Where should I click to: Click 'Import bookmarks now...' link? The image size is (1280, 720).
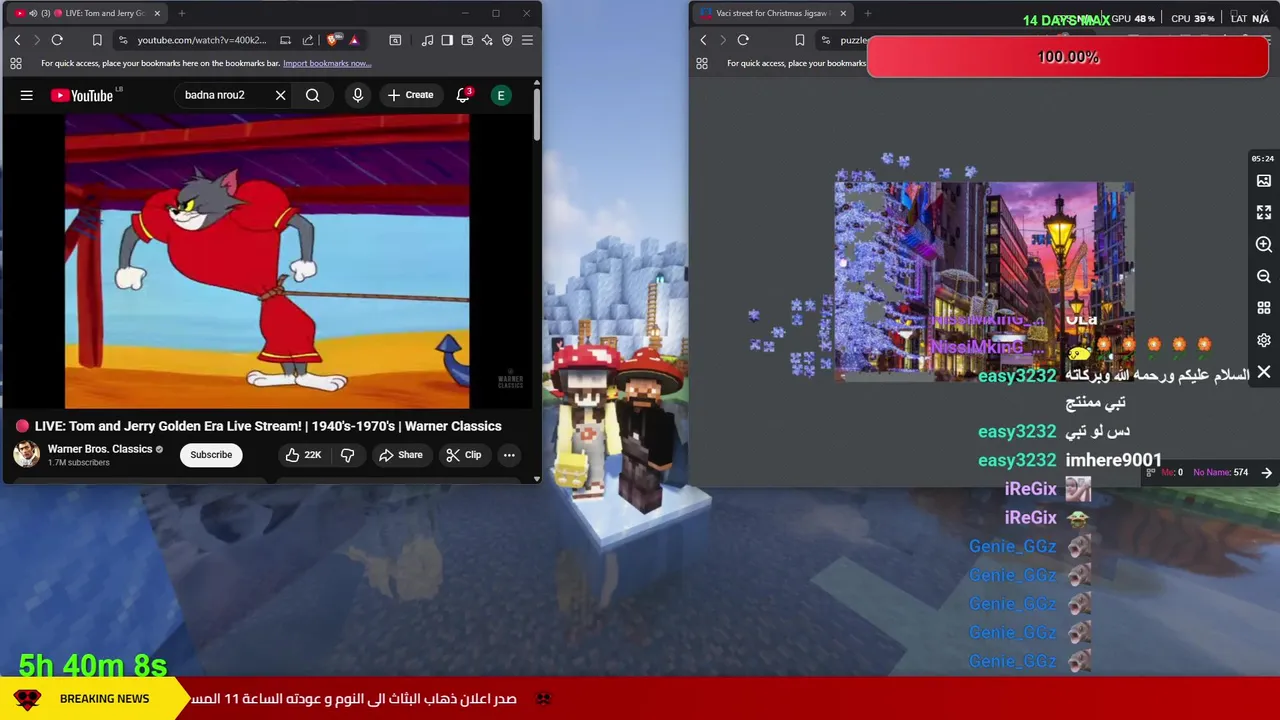point(327,63)
